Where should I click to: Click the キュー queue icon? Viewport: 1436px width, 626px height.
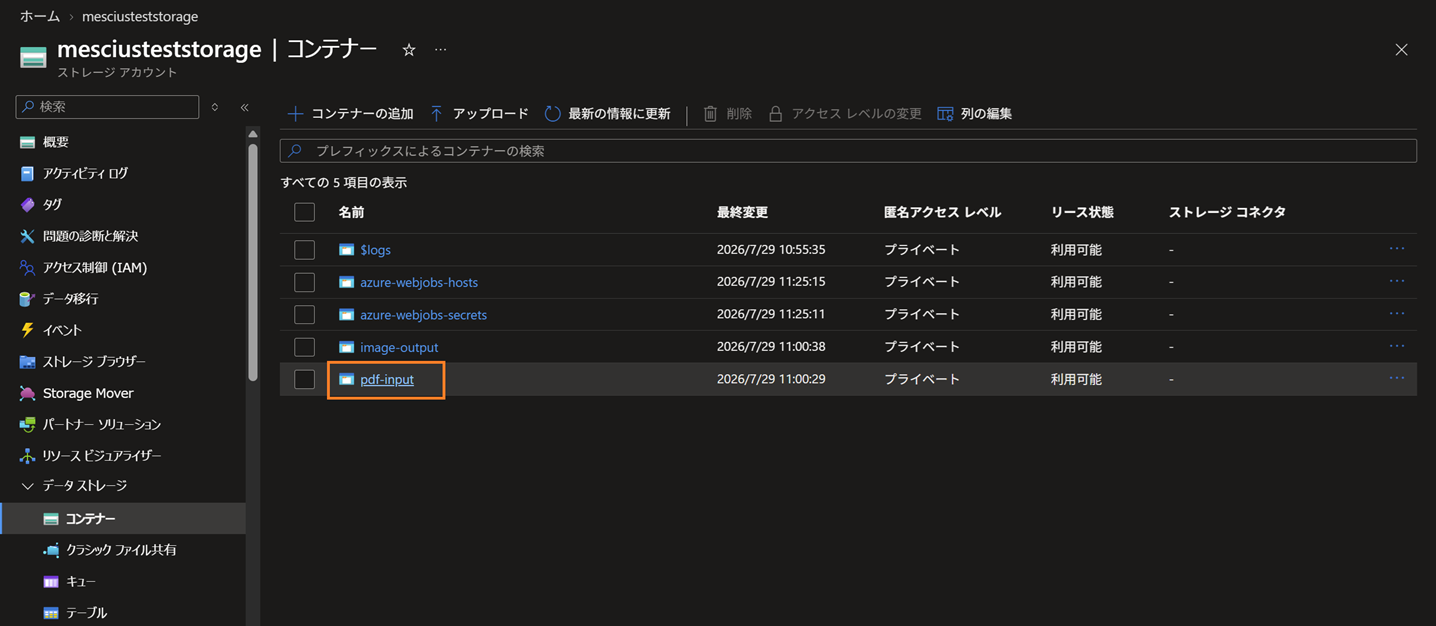point(51,582)
